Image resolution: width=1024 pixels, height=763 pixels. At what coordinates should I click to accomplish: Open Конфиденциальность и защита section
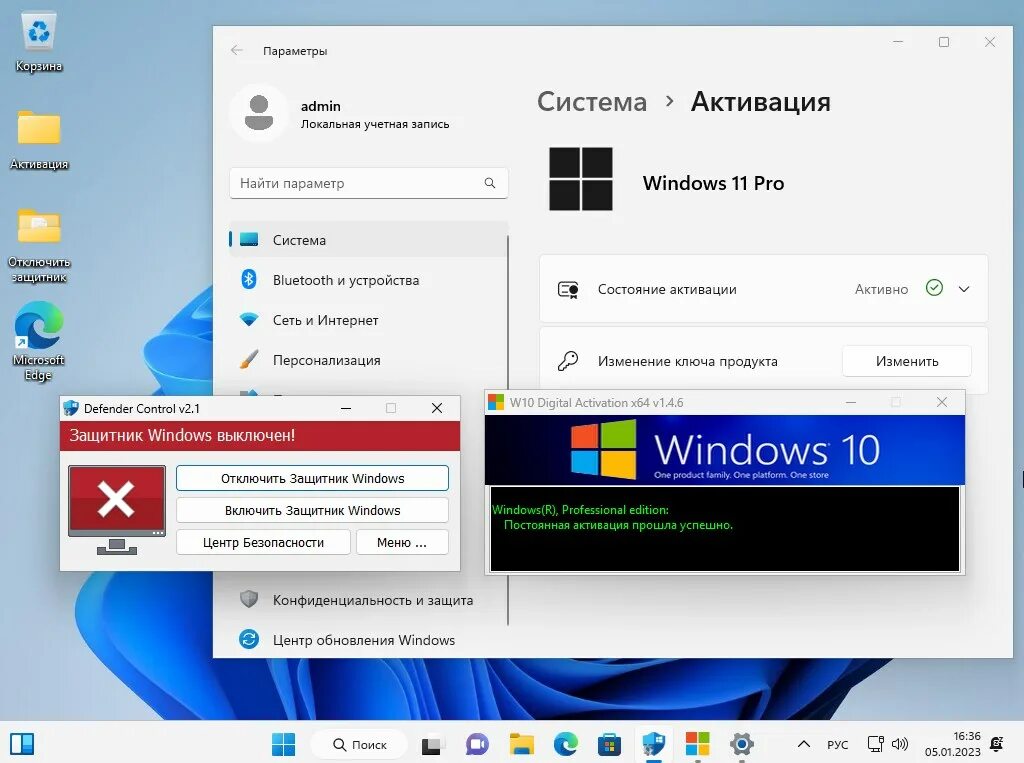point(368,600)
